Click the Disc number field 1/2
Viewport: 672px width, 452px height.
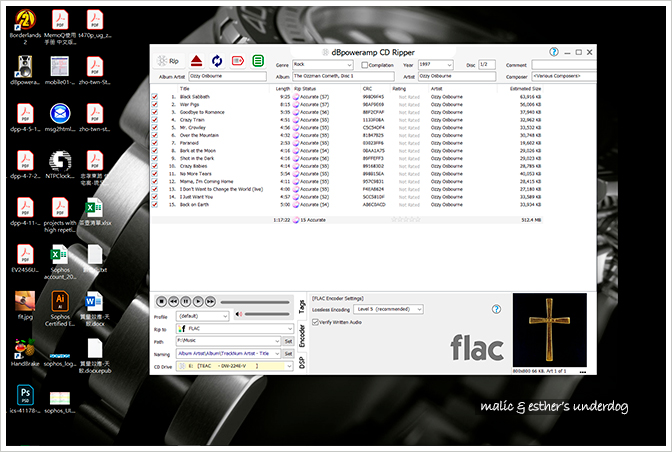coord(487,65)
